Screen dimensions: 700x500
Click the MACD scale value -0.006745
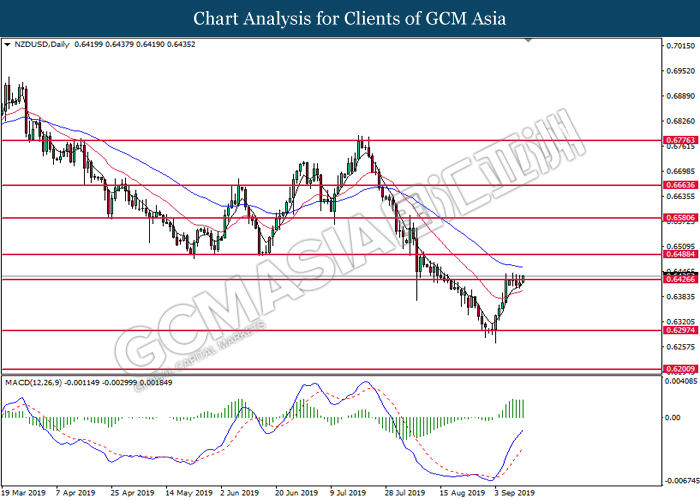click(x=681, y=480)
